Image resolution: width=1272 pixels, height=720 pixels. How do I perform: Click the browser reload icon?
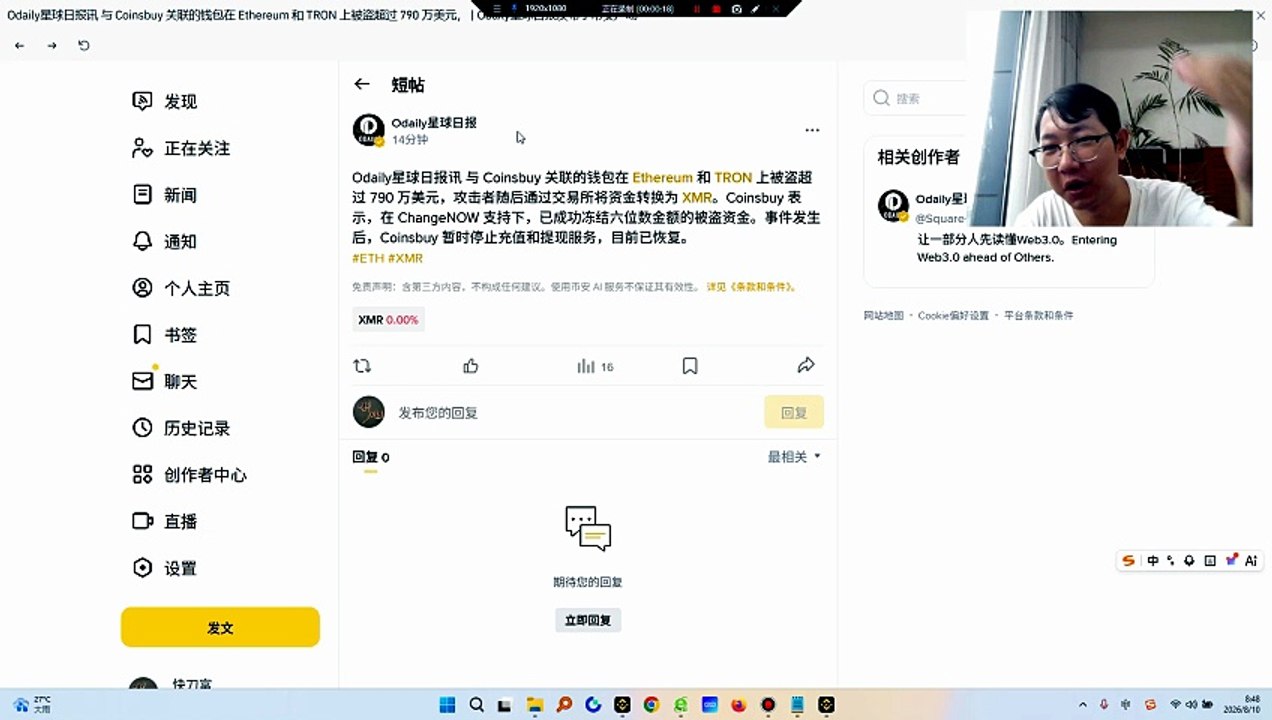(x=84, y=45)
